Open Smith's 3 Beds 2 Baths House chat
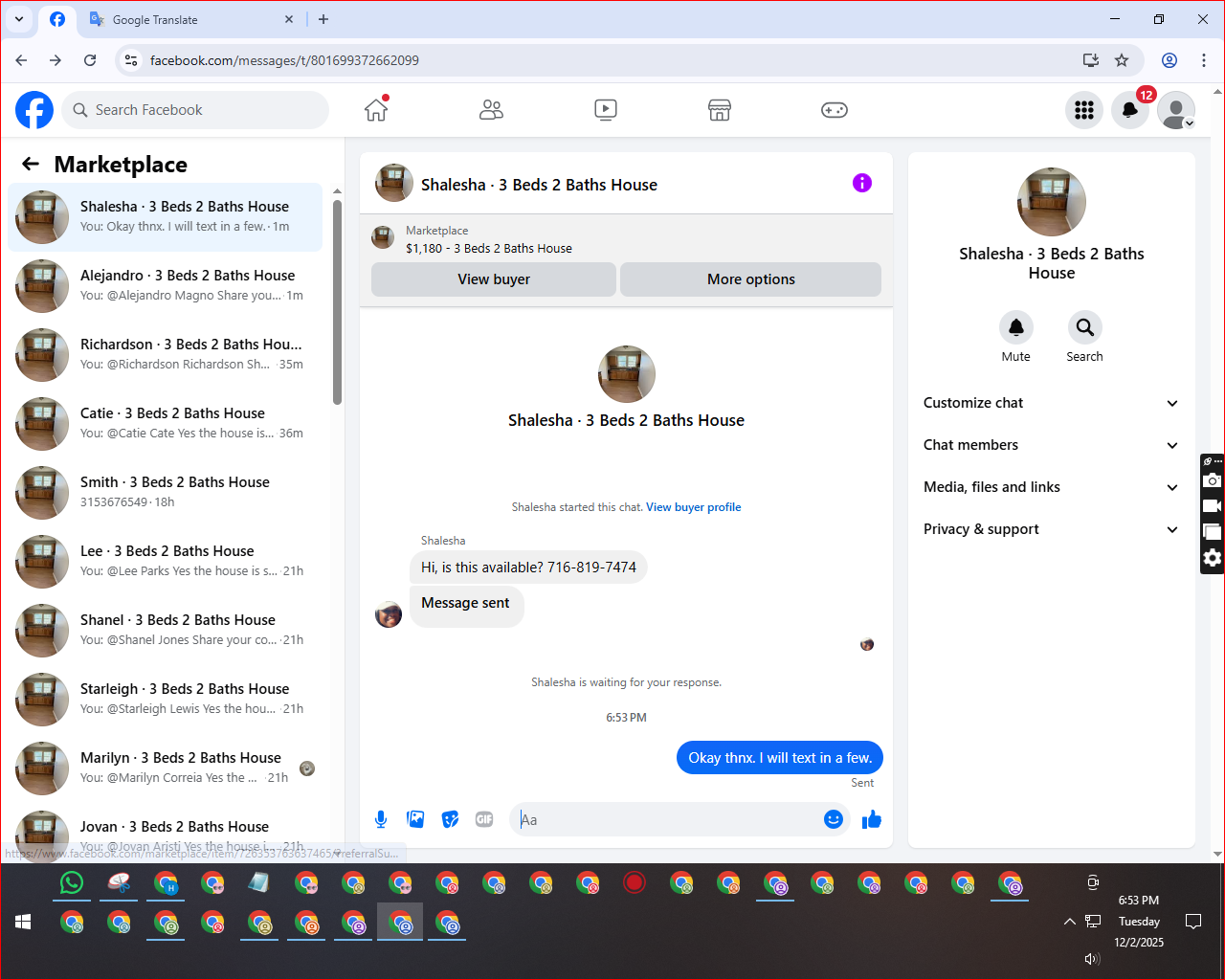Image resolution: width=1225 pixels, height=980 pixels. pyautogui.click(x=165, y=493)
